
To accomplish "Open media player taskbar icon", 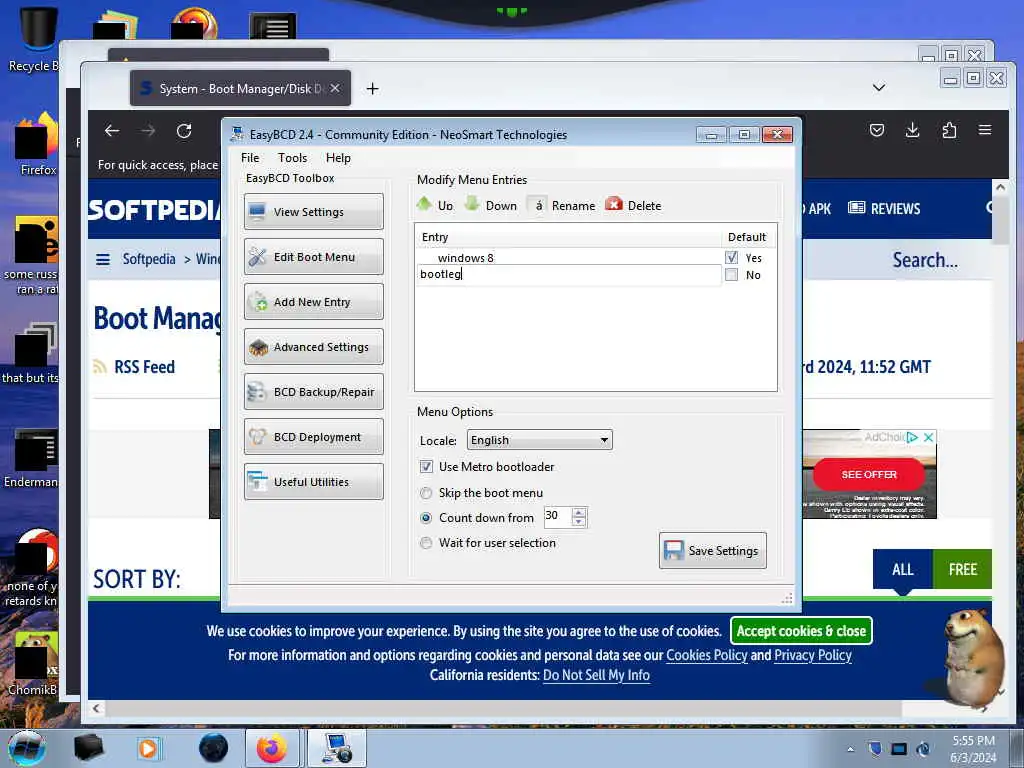I will point(148,748).
